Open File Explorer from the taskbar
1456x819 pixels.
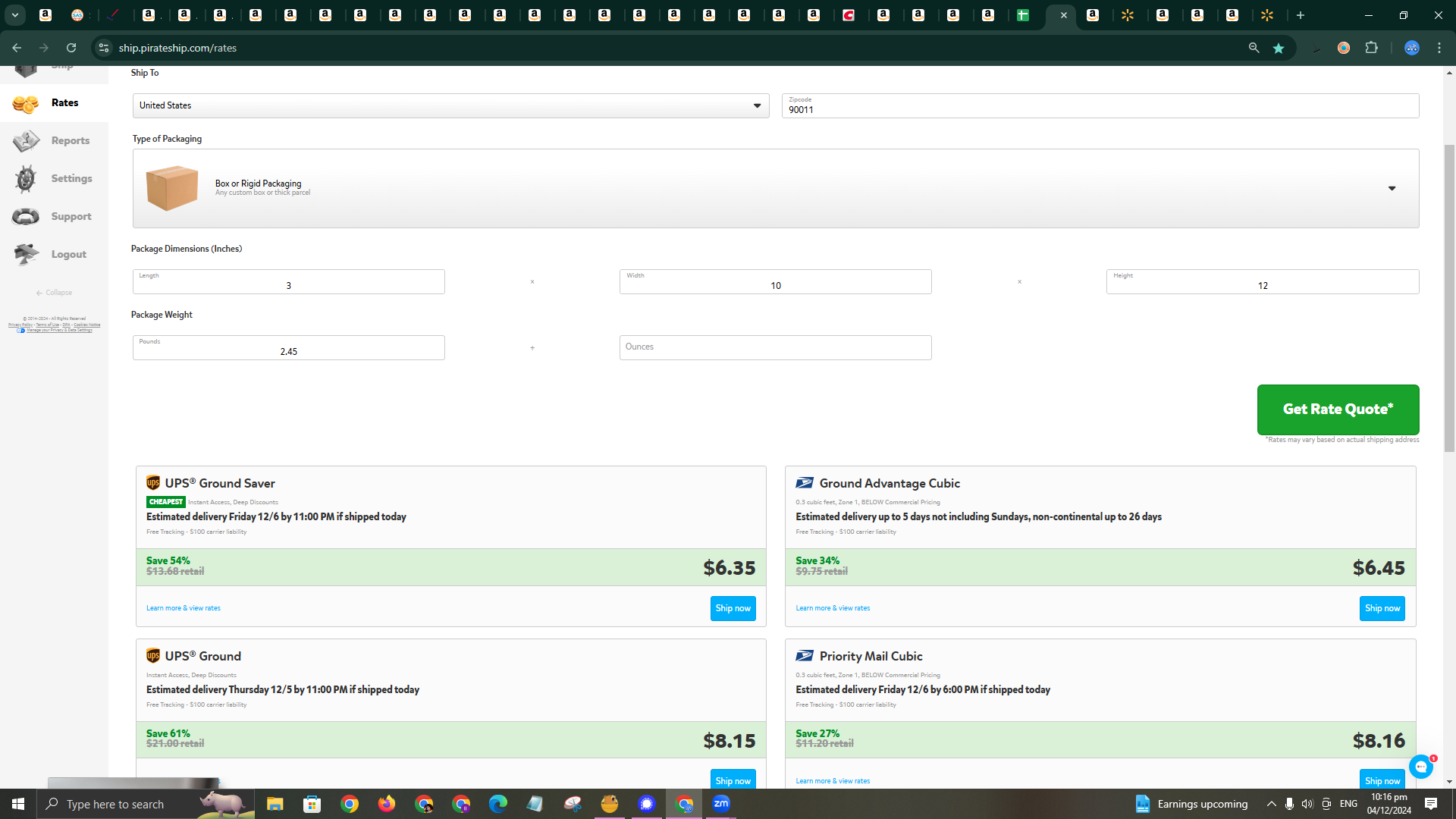[275, 804]
